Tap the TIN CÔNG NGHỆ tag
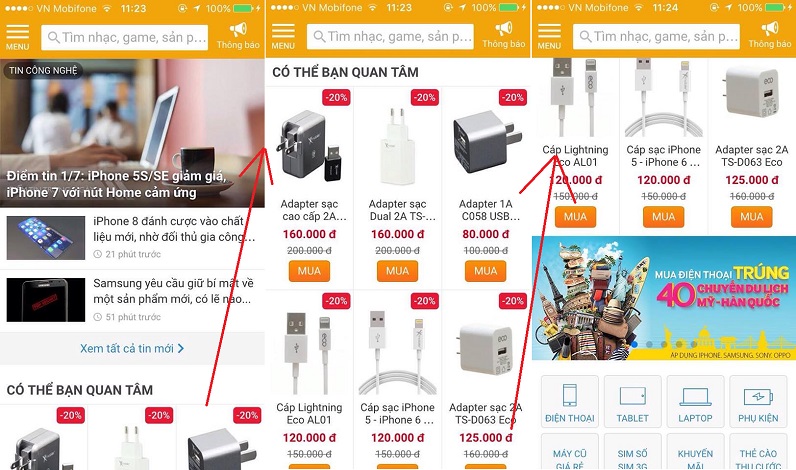The image size is (796, 470). point(43,71)
